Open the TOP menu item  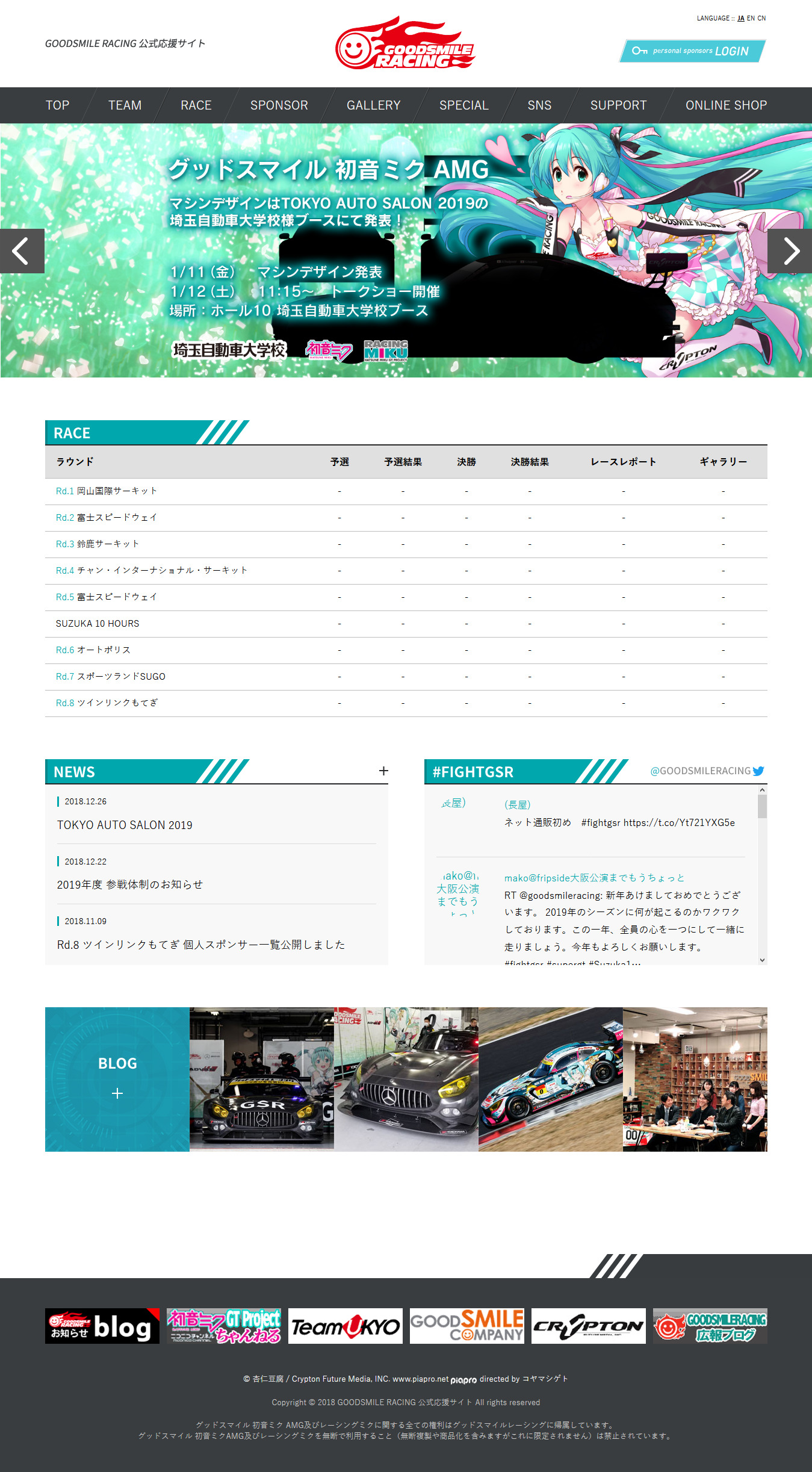coord(58,105)
